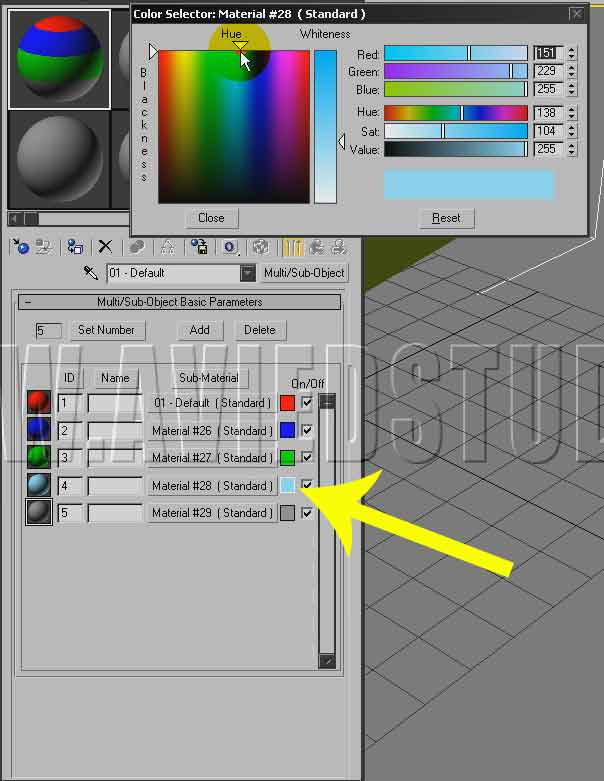
Task: Click on the Sat slider bar
Action: coord(456,131)
